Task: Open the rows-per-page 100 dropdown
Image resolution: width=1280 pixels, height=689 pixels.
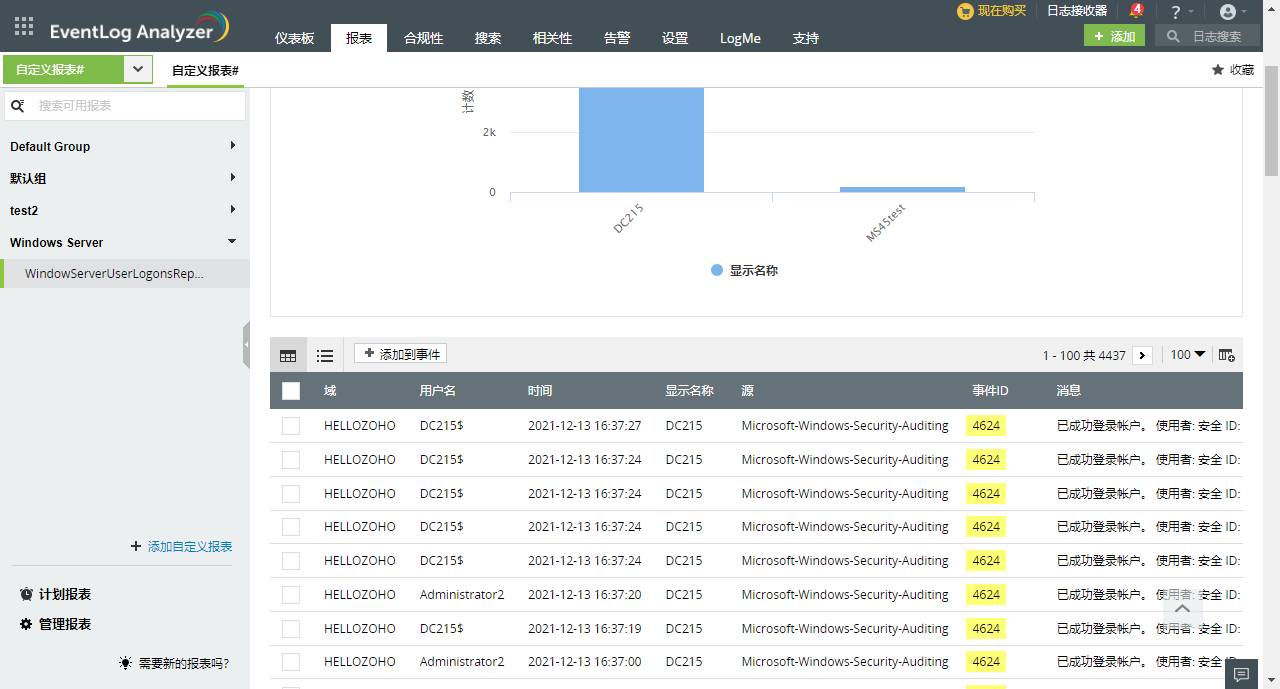Action: [1188, 355]
